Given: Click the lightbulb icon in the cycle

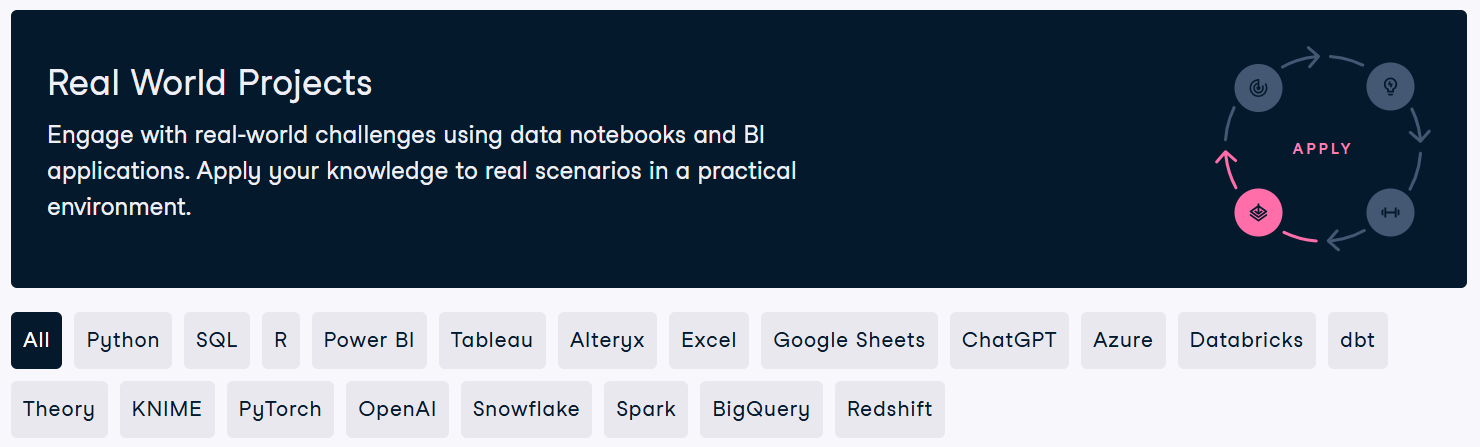Looking at the screenshot, I should [x=1390, y=87].
